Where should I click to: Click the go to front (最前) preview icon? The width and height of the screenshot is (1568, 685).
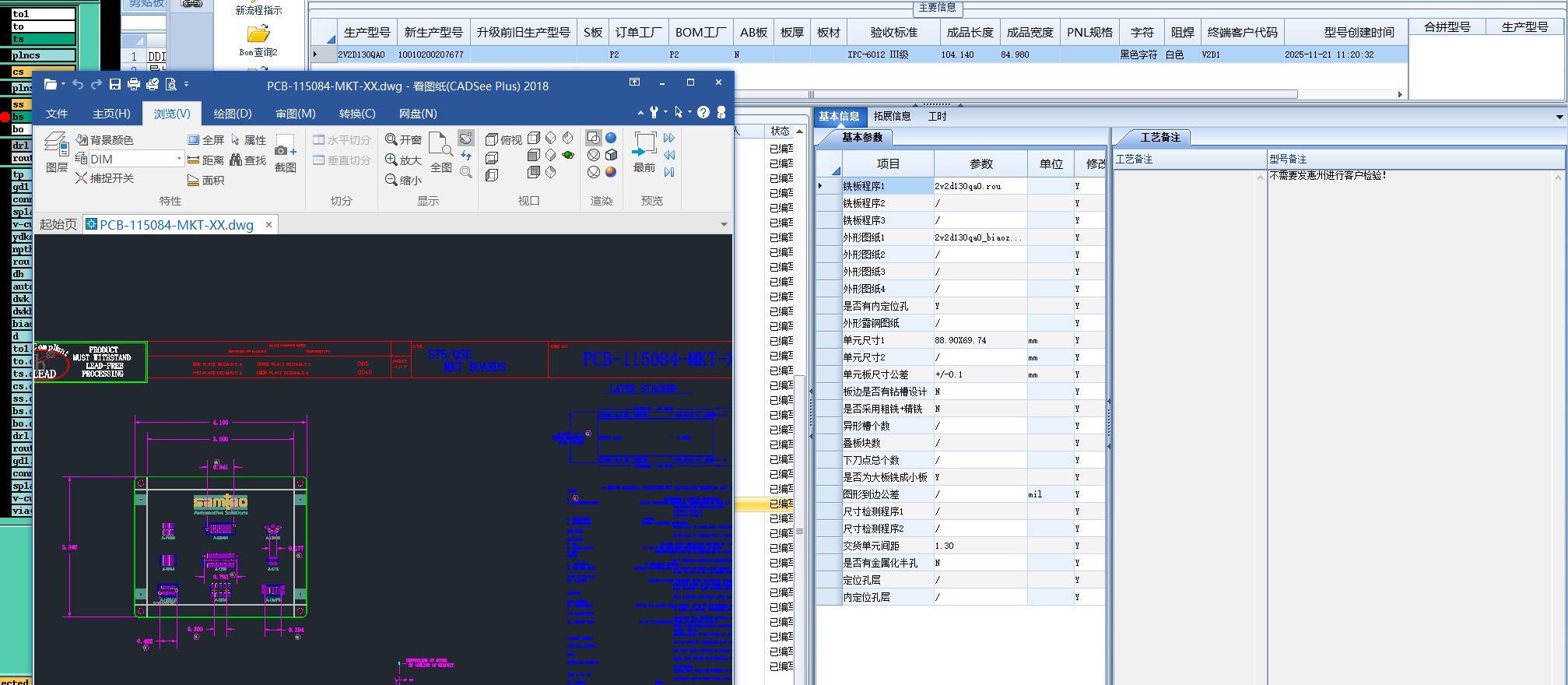coord(644,152)
